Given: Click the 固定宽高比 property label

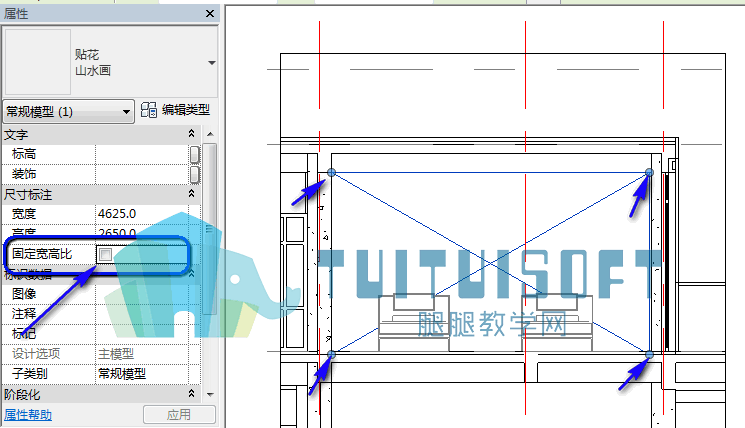Looking at the screenshot, I should tap(42, 254).
